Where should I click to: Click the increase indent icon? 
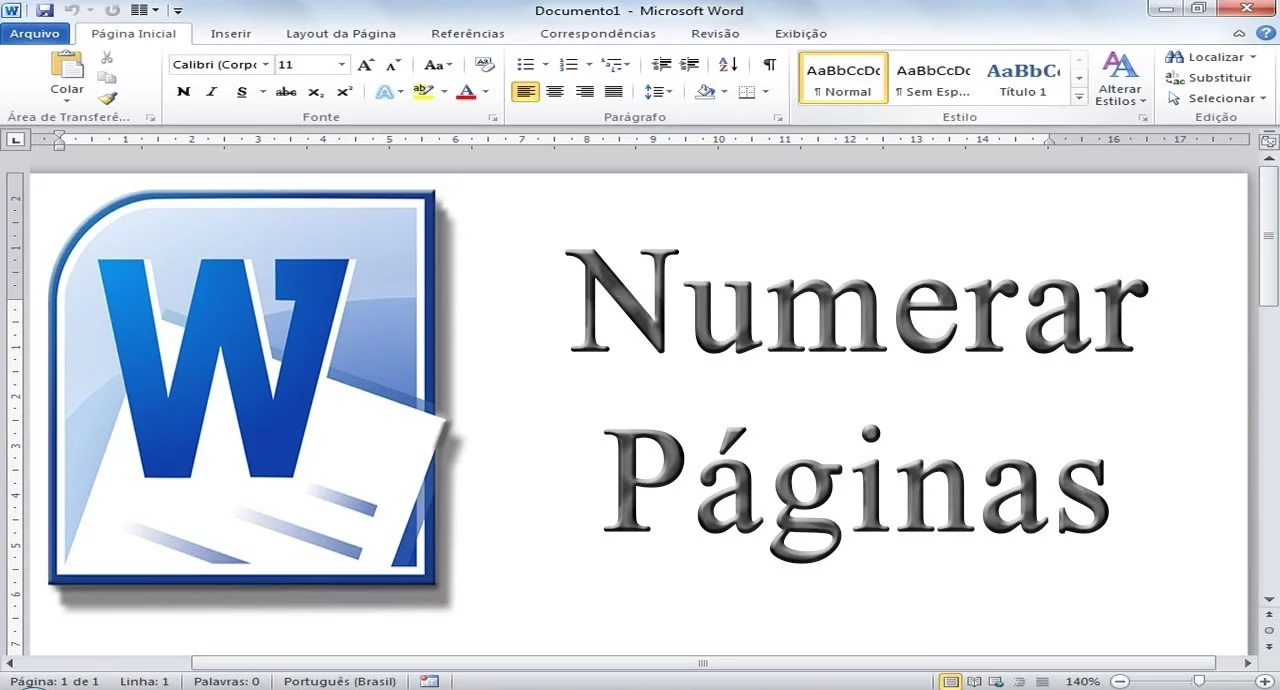click(689, 65)
